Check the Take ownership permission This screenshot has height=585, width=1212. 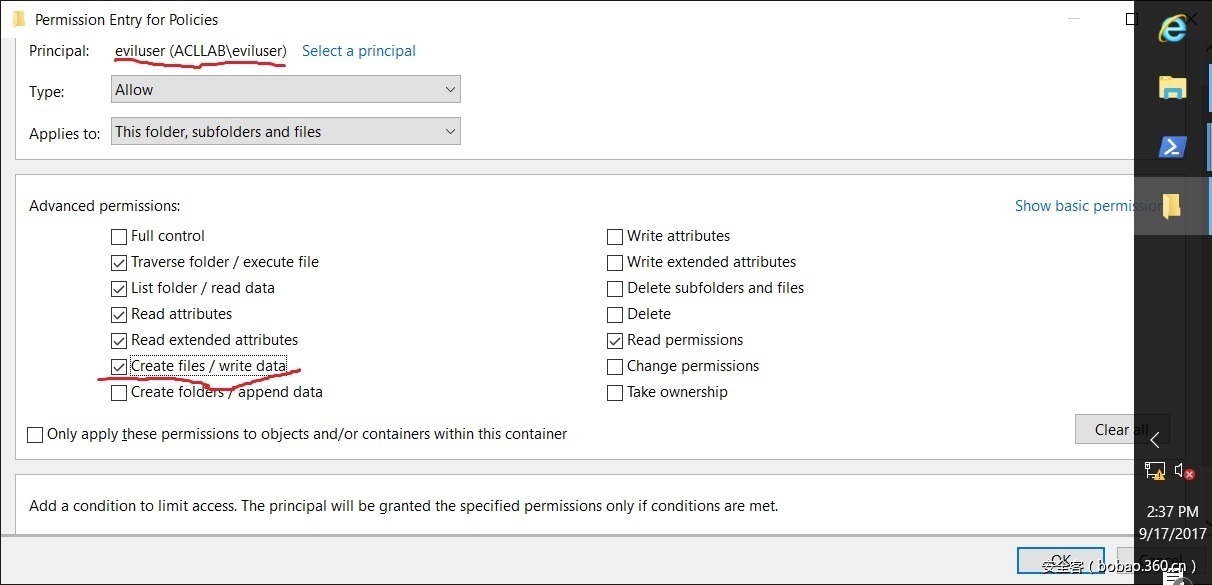[x=615, y=393]
